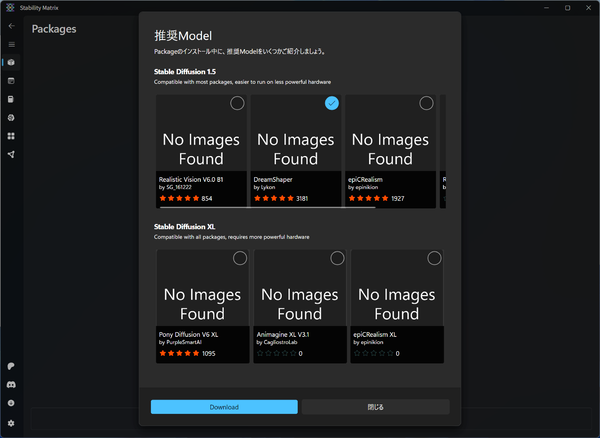The height and width of the screenshot is (438, 600).
Task: Select the Animagine XL V3.1 checkbox
Action: tap(337, 258)
